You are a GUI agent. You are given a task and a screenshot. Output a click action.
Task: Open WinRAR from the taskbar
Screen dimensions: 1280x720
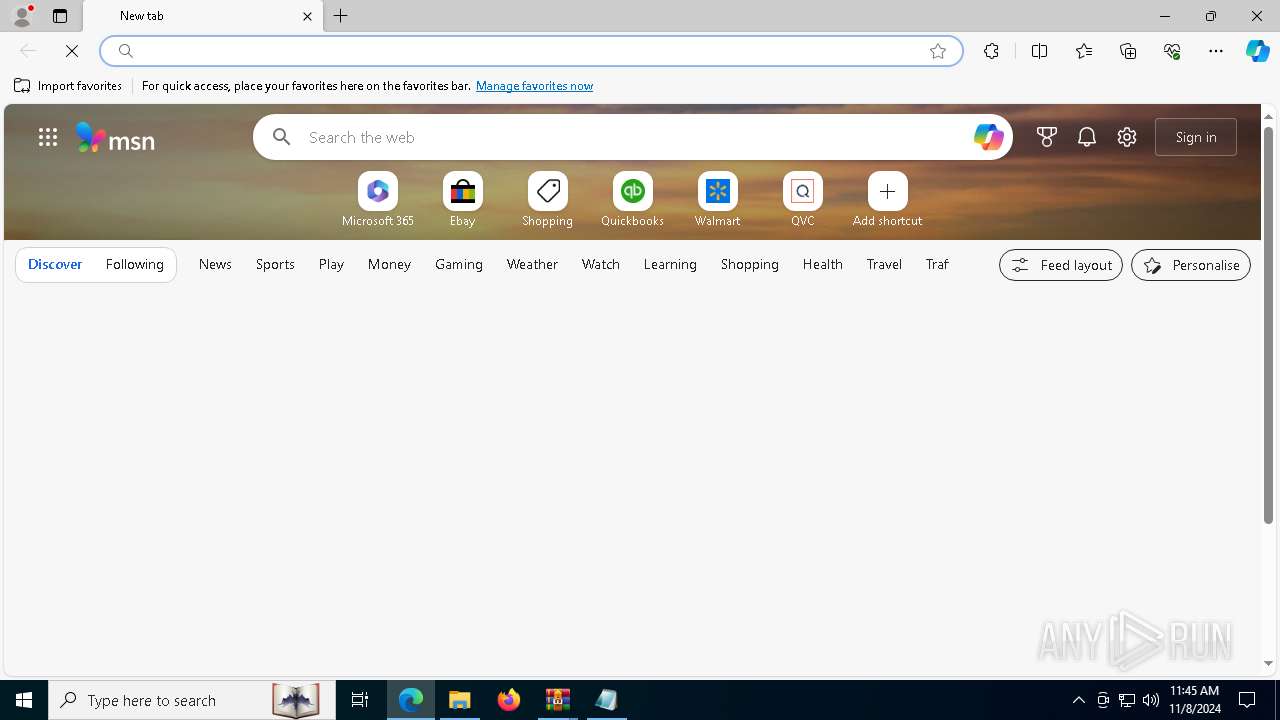tap(558, 700)
